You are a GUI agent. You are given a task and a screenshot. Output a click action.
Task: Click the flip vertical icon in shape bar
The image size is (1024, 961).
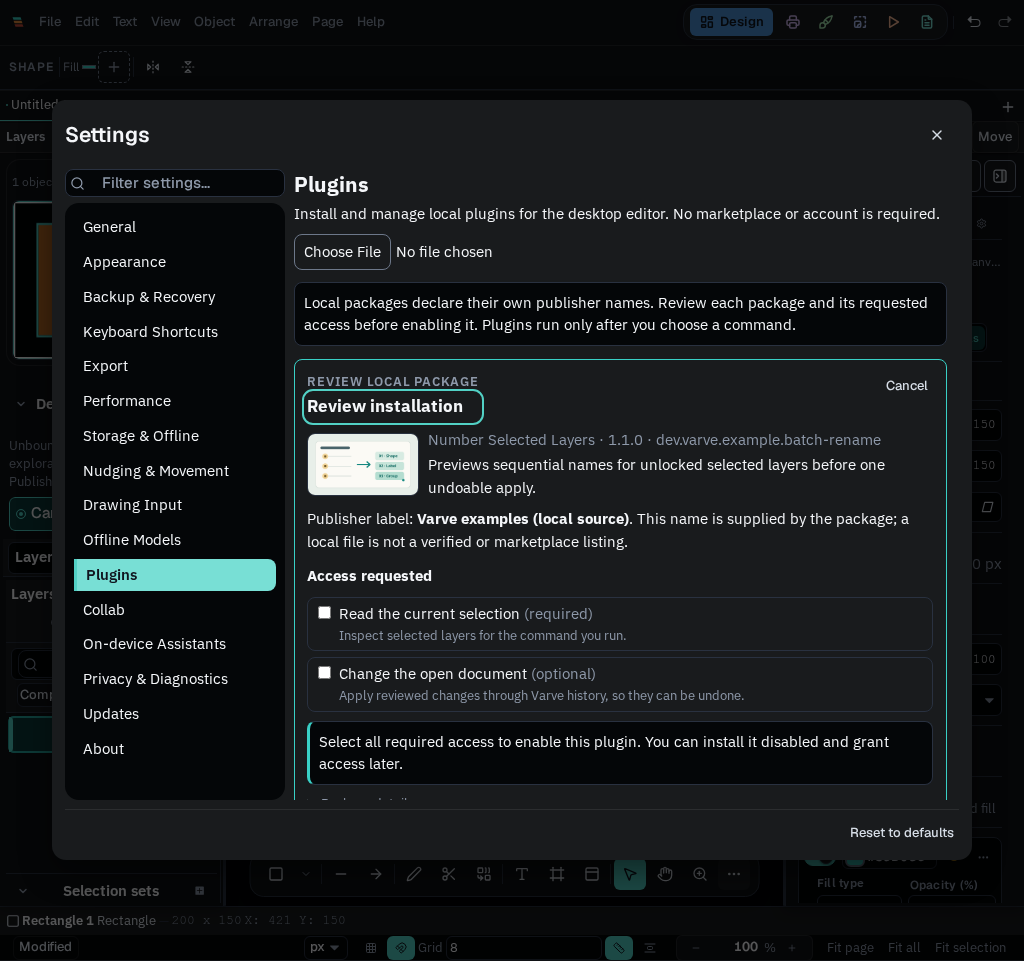(187, 67)
